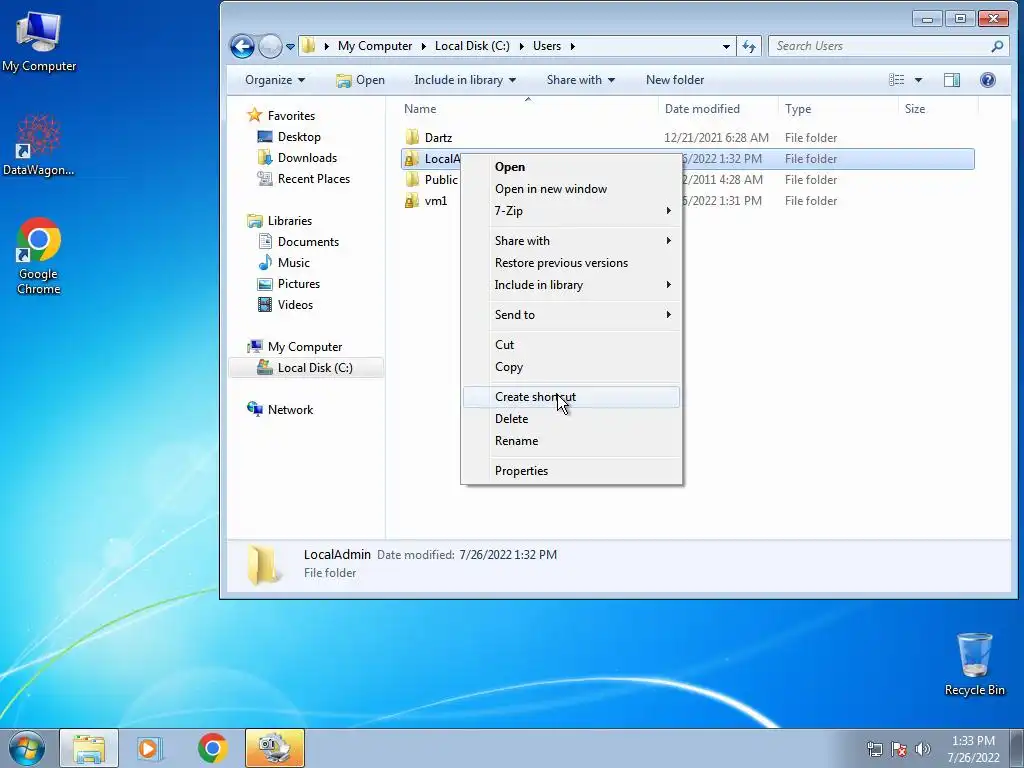Screen dimensions: 1024x768
Task: Open the Recycle Bin on desktop
Action: tap(974, 664)
